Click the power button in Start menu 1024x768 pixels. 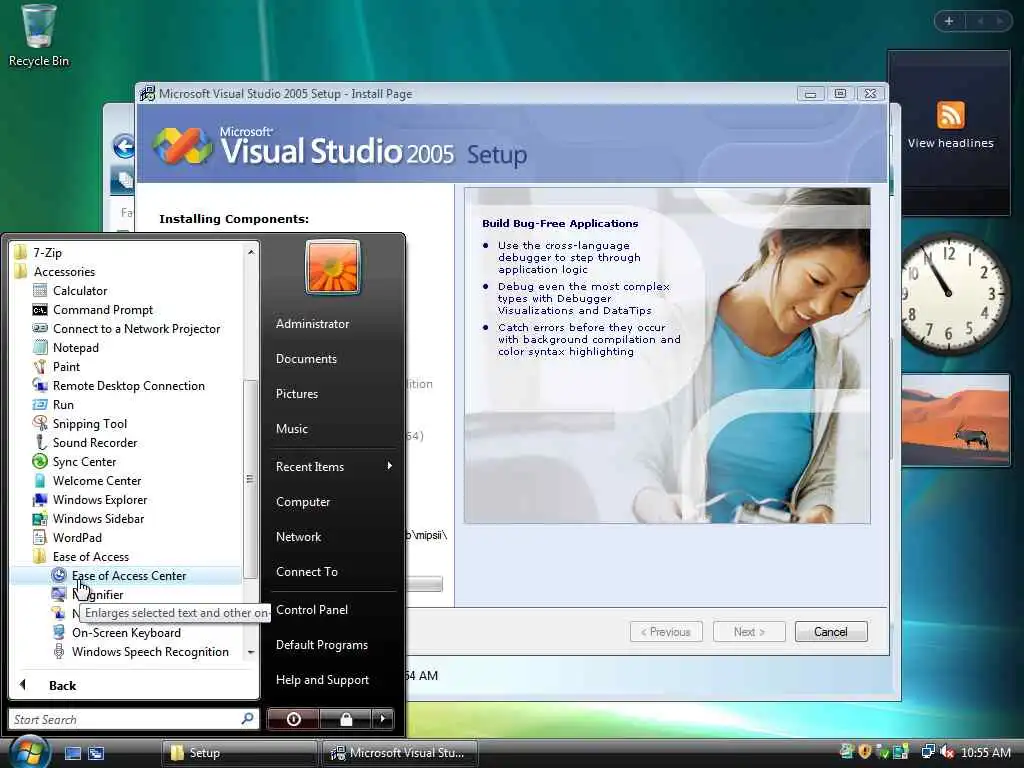[293, 719]
